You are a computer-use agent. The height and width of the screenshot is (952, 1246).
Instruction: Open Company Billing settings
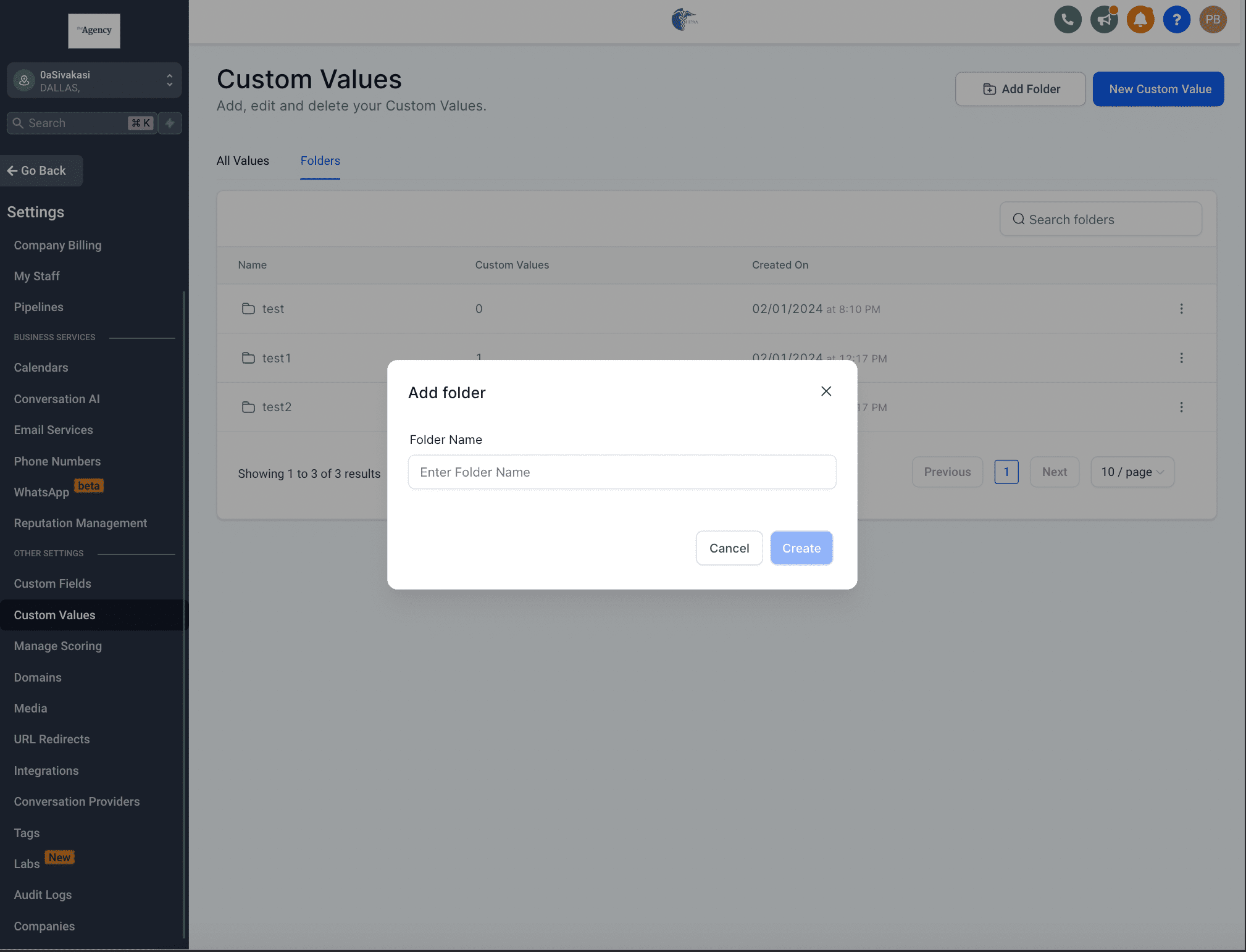coord(57,245)
